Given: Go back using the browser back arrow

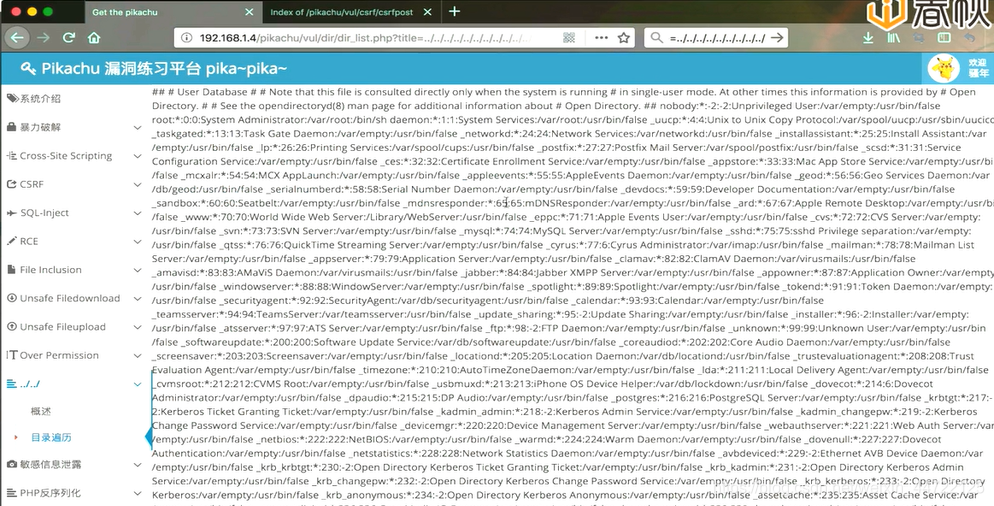Looking at the screenshot, I should pos(18,37).
